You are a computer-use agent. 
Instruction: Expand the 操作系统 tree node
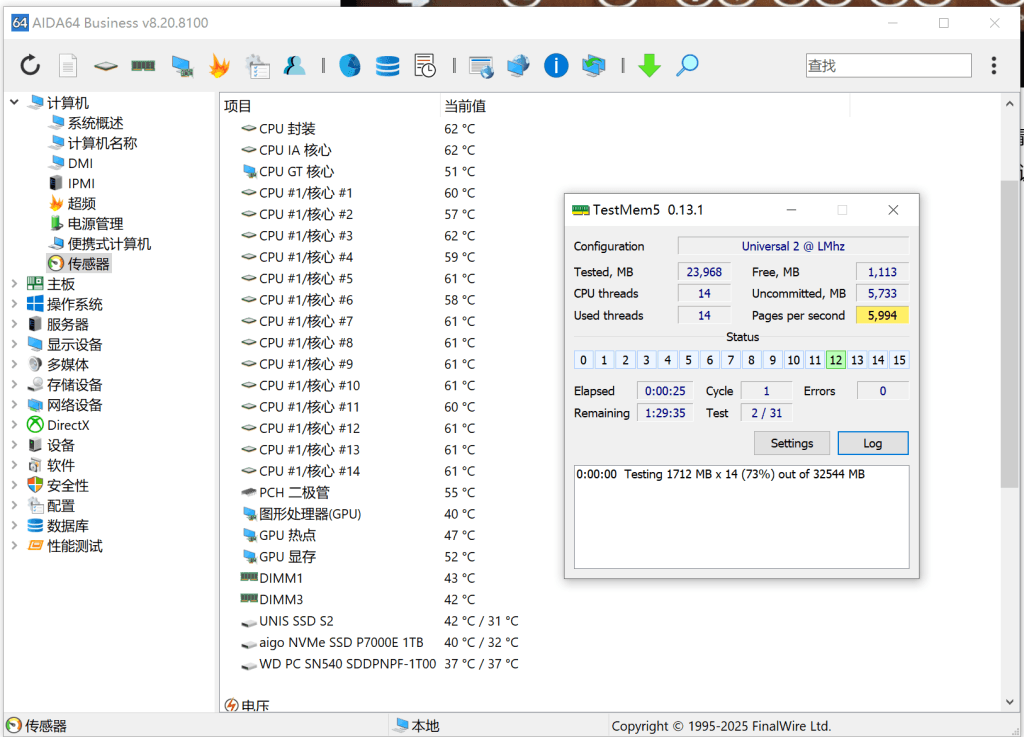point(14,304)
